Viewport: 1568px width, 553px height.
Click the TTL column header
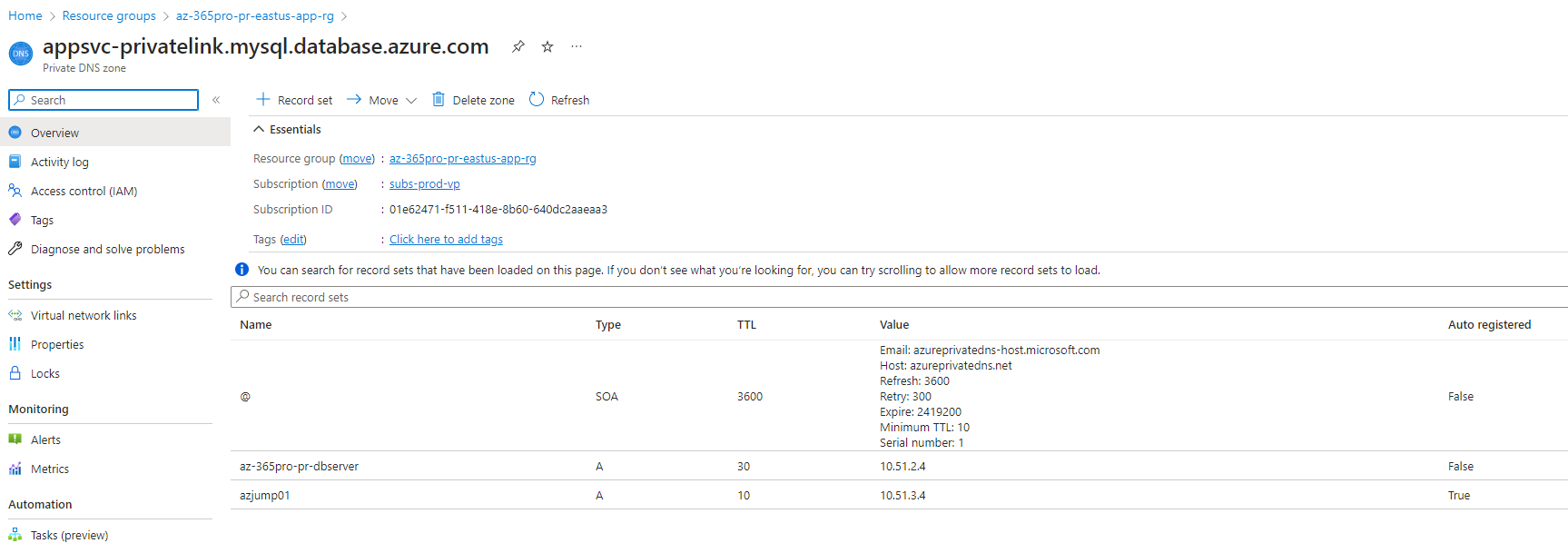click(x=746, y=324)
